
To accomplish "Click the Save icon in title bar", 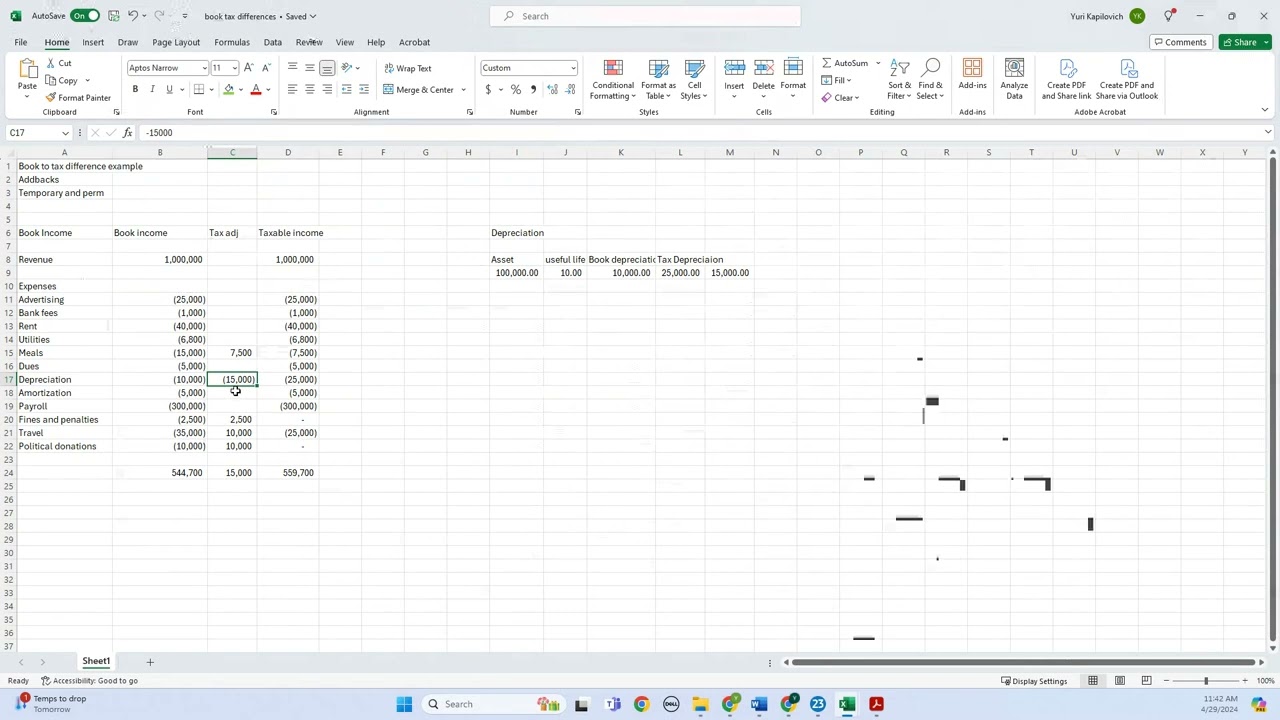I will [114, 16].
